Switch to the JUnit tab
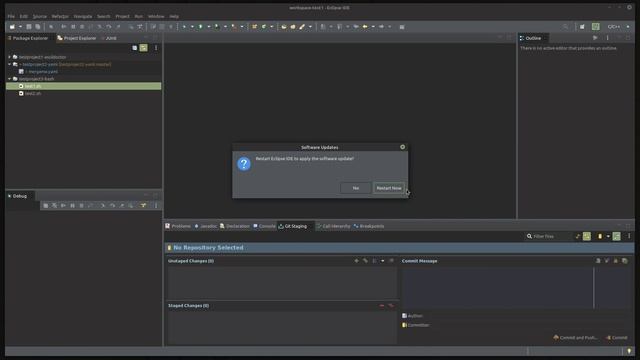Screen dimensions: 640x360 tap(109, 38)
